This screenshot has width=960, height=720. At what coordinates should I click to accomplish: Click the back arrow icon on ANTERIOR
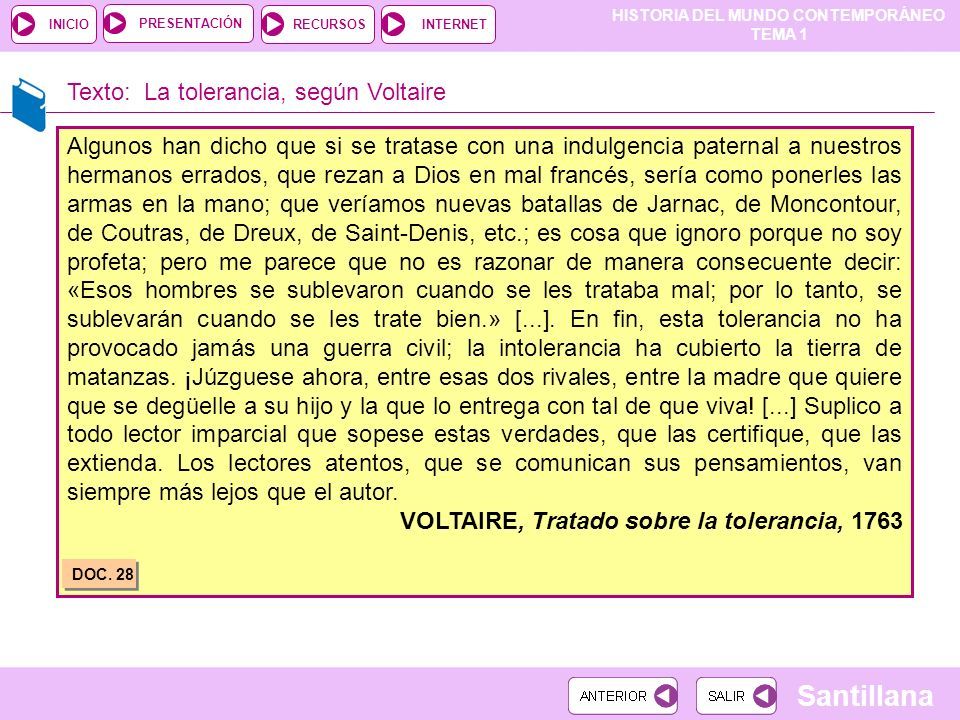coord(665,696)
